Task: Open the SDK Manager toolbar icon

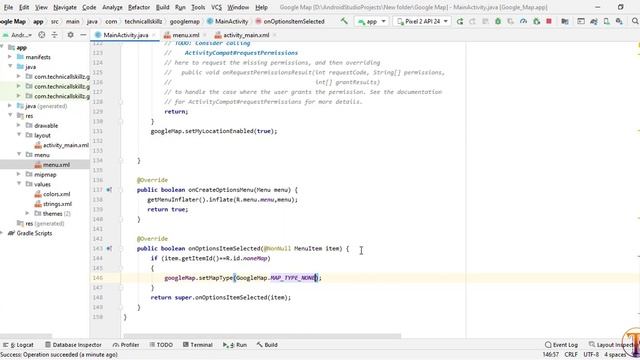Action: coord(619,21)
